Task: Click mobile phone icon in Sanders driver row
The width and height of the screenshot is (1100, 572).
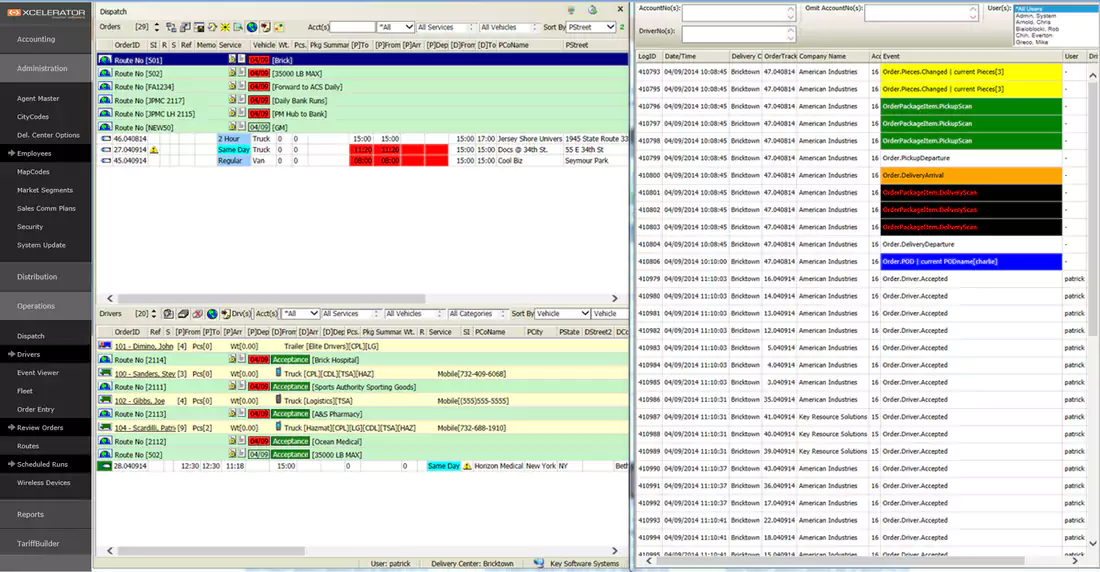Action: 279,374
